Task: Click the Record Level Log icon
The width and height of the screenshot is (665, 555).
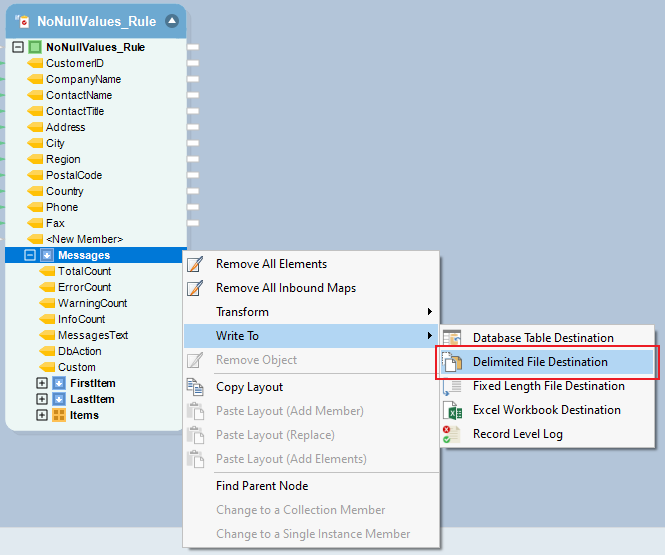Action: (452, 434)
